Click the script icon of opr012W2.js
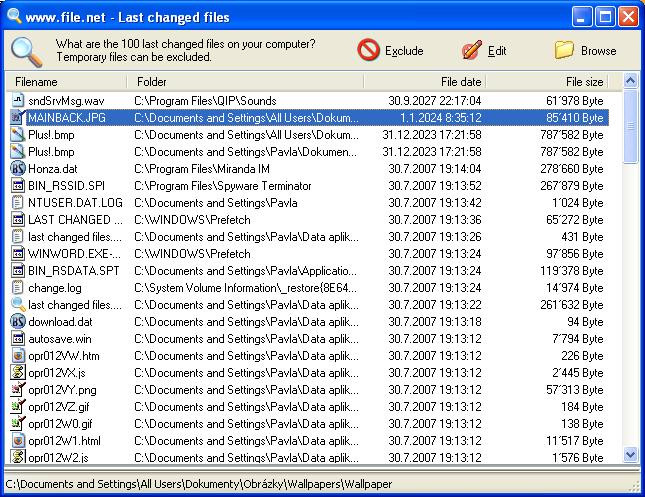645x497 pixels. [18, 457]
